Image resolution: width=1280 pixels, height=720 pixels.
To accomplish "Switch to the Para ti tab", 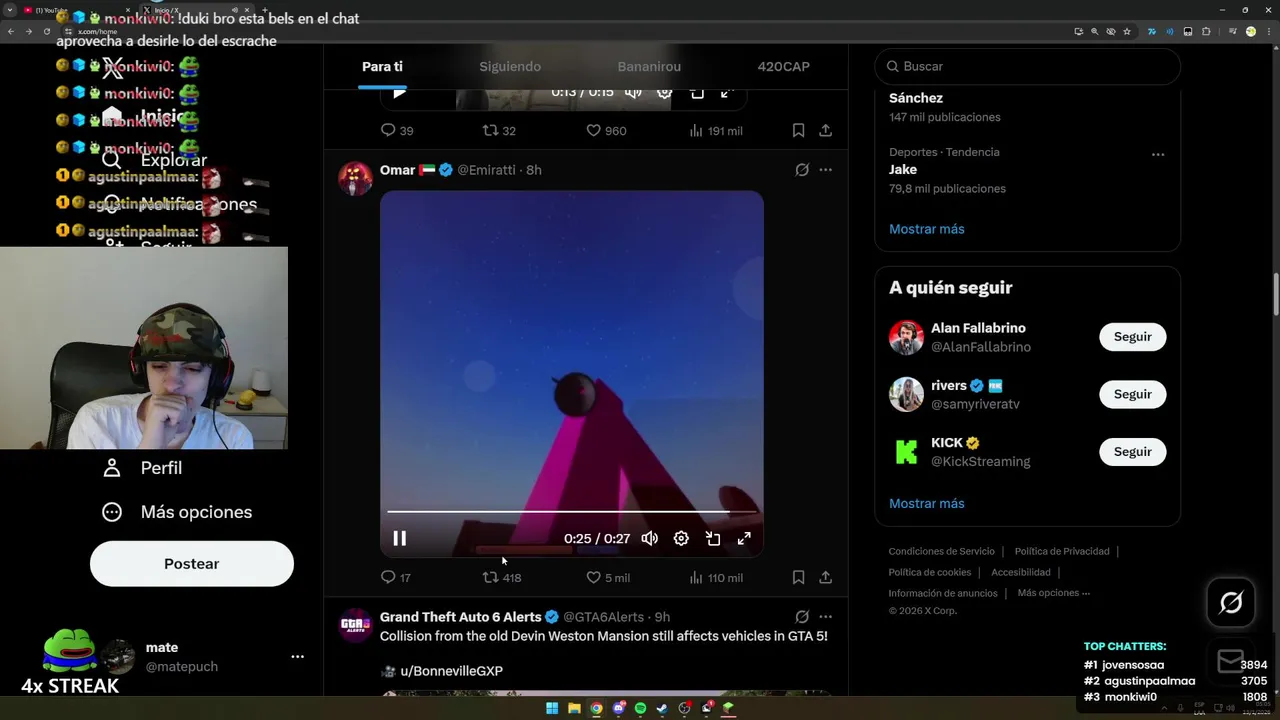I will pyautogui.click(x=382, y=66).
